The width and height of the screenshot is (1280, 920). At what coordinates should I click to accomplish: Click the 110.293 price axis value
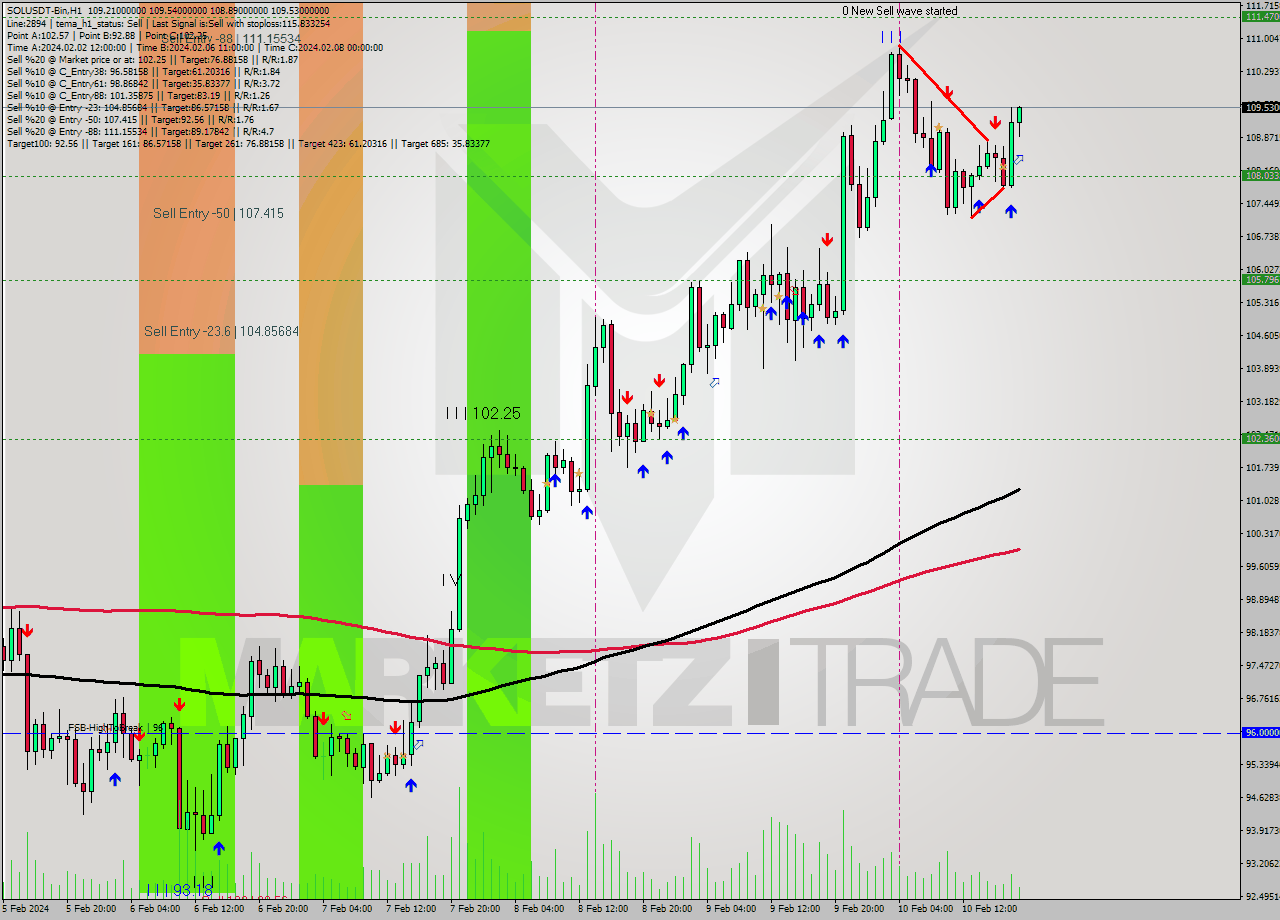coord(1261,72)
